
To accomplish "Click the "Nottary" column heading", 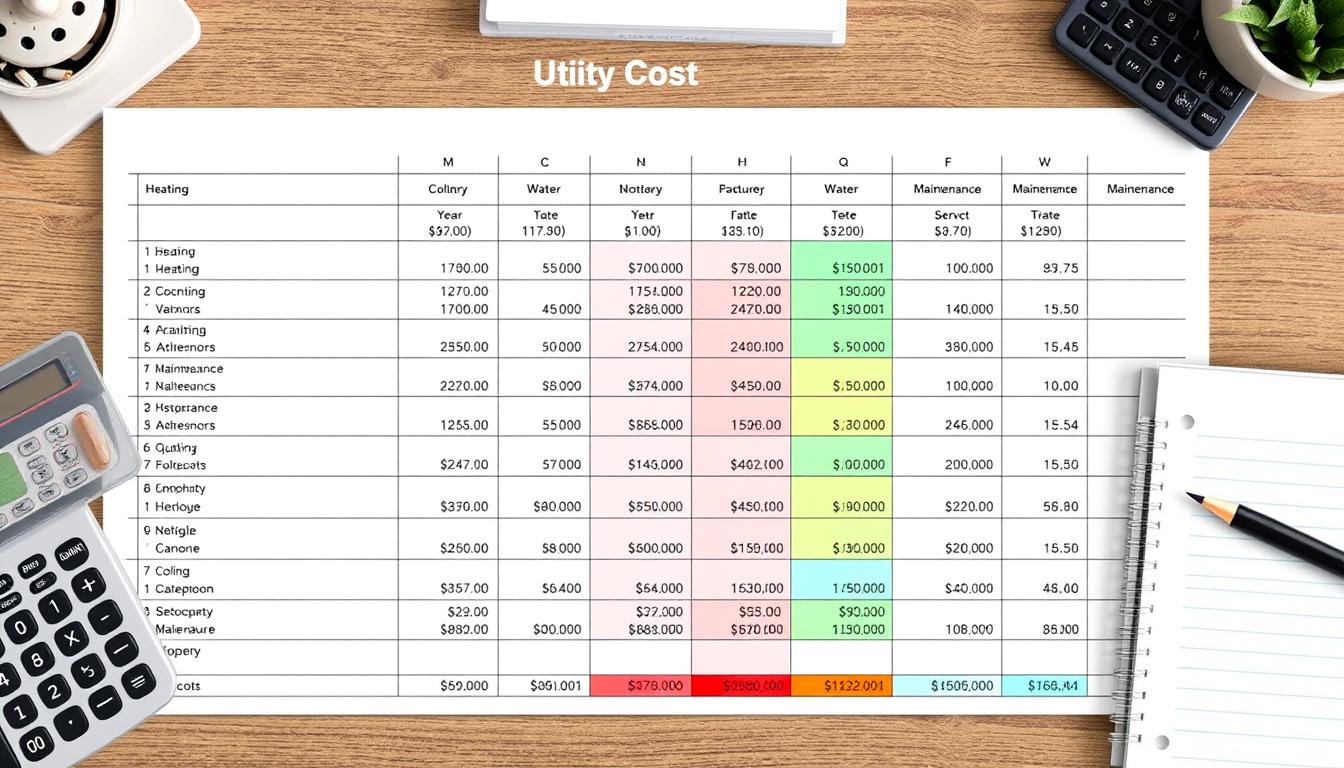I will coord(641,189).
